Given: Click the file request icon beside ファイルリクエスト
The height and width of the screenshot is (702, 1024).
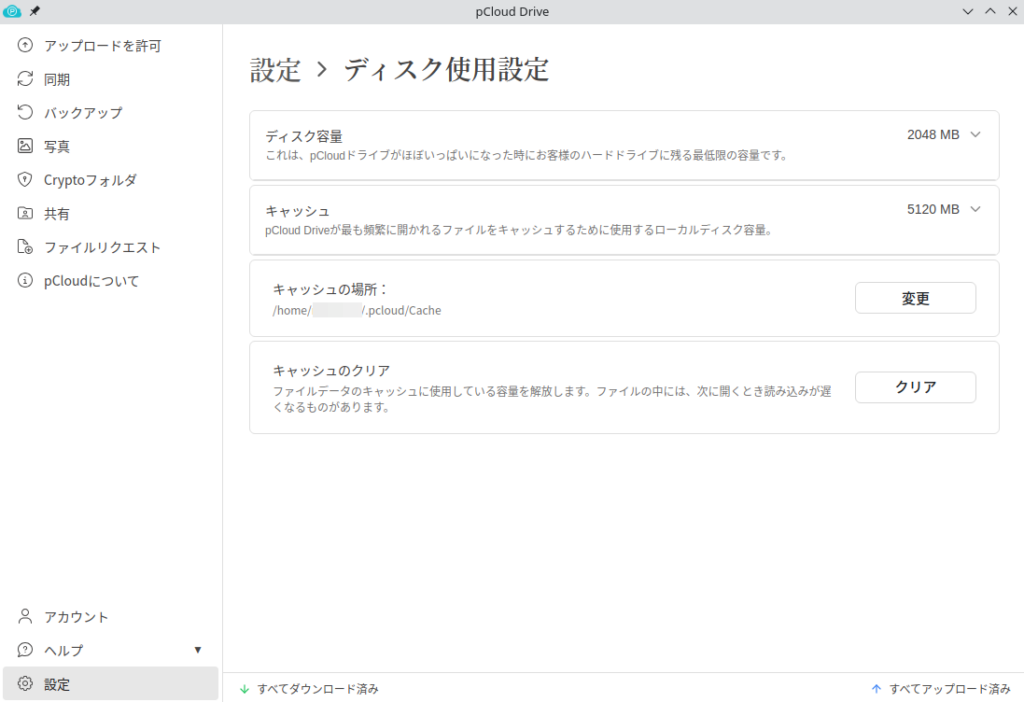Looking at the screenshot, I should [x=26, y=247].
